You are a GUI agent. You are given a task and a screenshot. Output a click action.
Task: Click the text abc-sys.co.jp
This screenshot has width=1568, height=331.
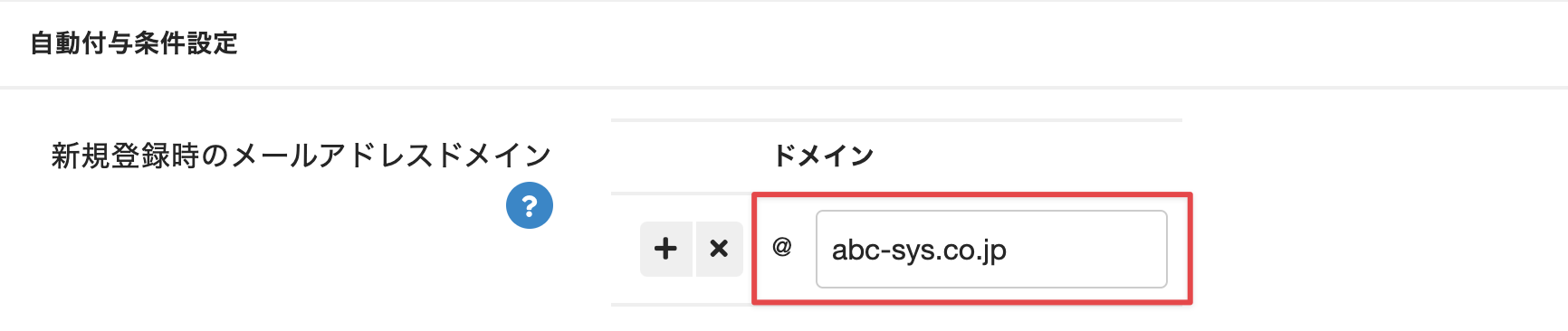[919, 251]
